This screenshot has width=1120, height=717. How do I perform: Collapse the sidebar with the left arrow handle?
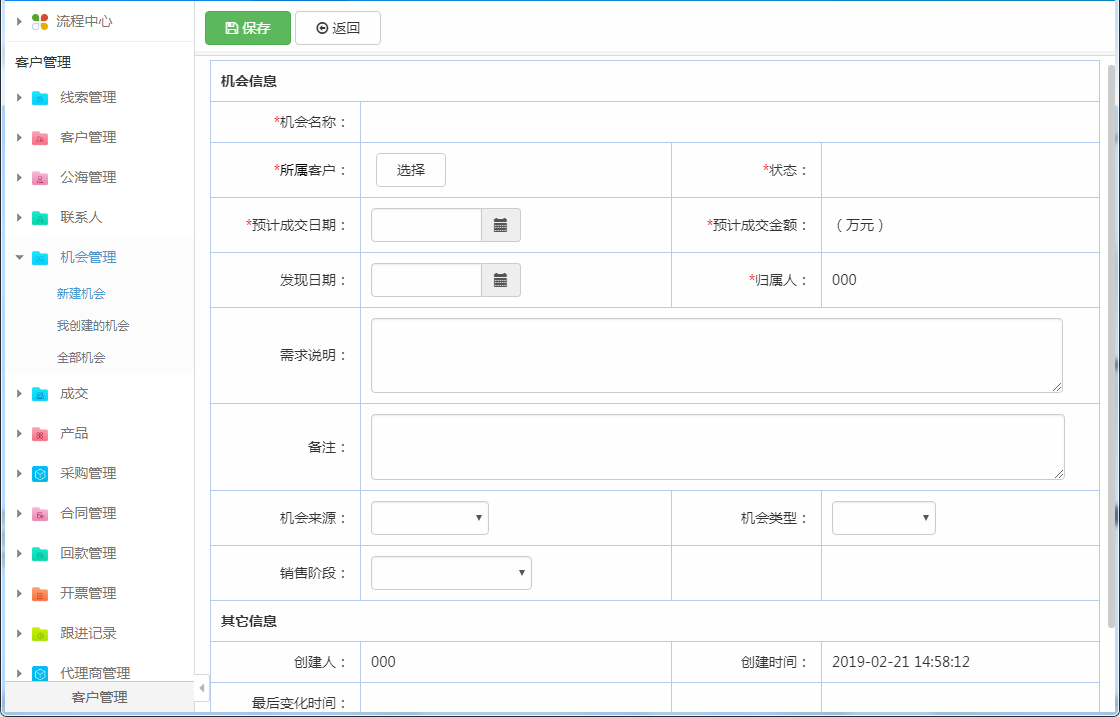tap(202, 688)
